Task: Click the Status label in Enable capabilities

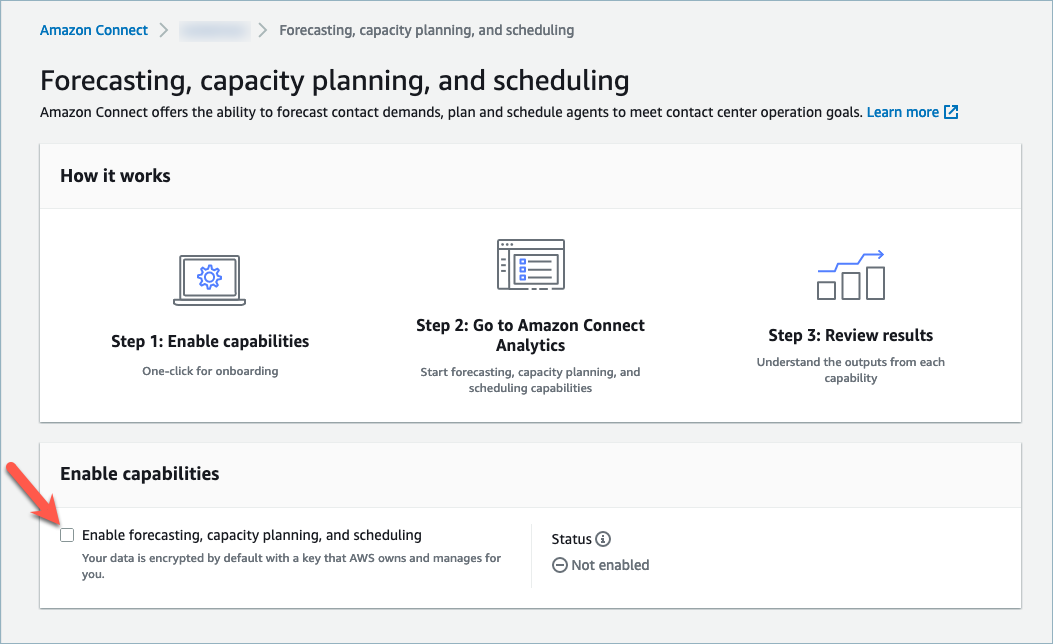Action: point(572,538)
